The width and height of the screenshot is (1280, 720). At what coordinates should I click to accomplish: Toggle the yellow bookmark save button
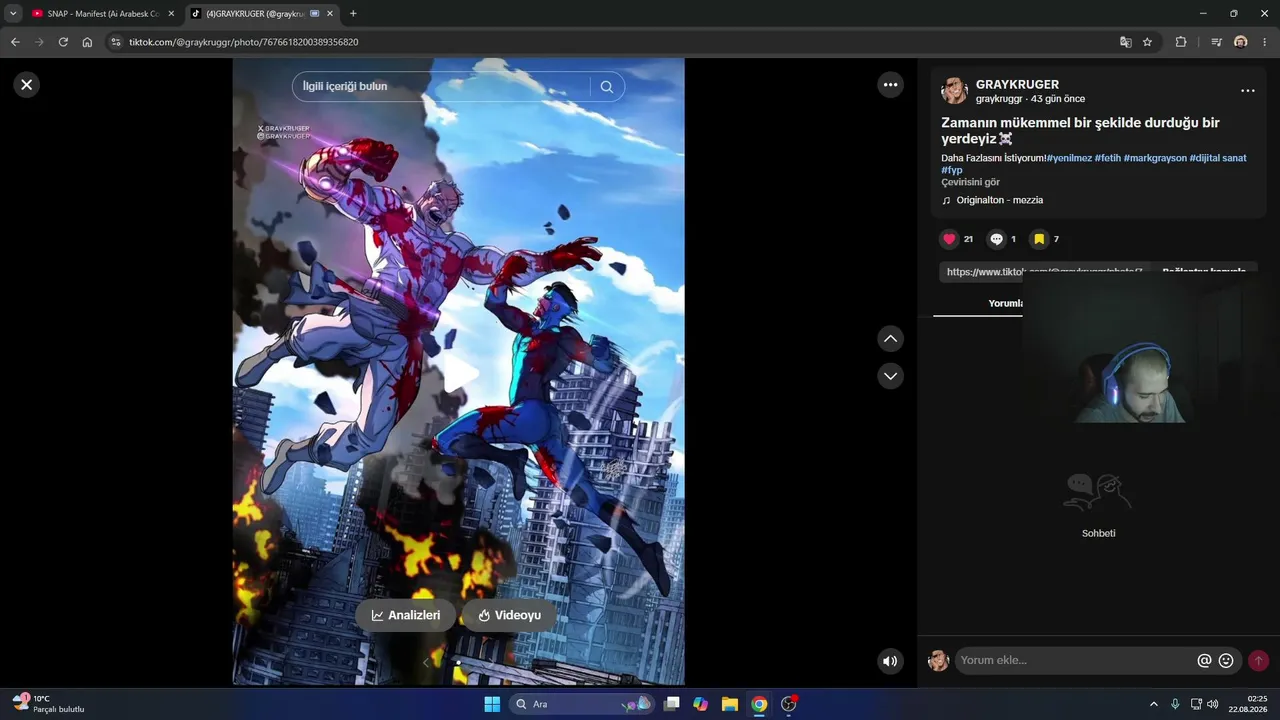click(x=1039, y=239)
